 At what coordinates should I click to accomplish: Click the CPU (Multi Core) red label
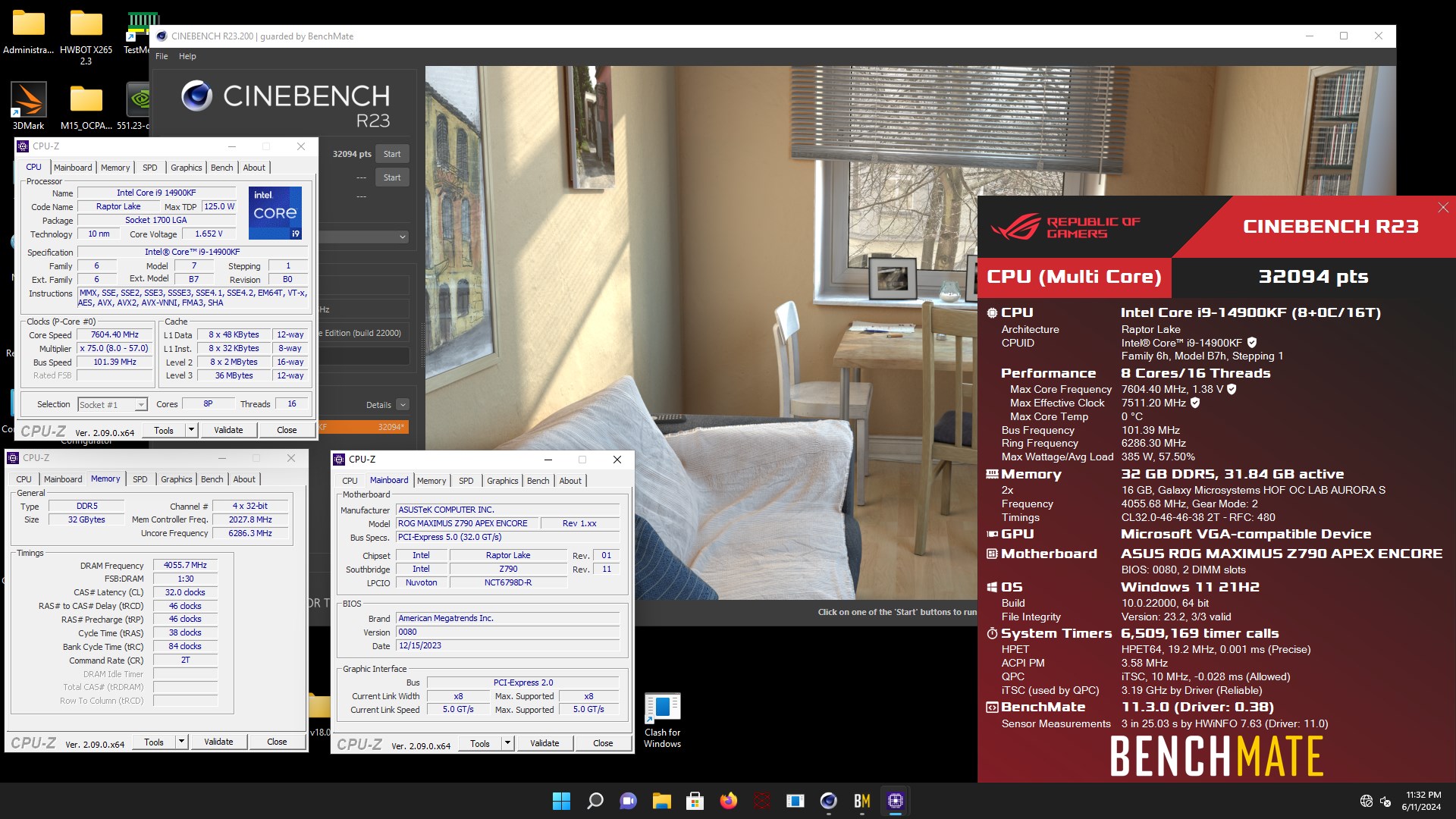1074,277
